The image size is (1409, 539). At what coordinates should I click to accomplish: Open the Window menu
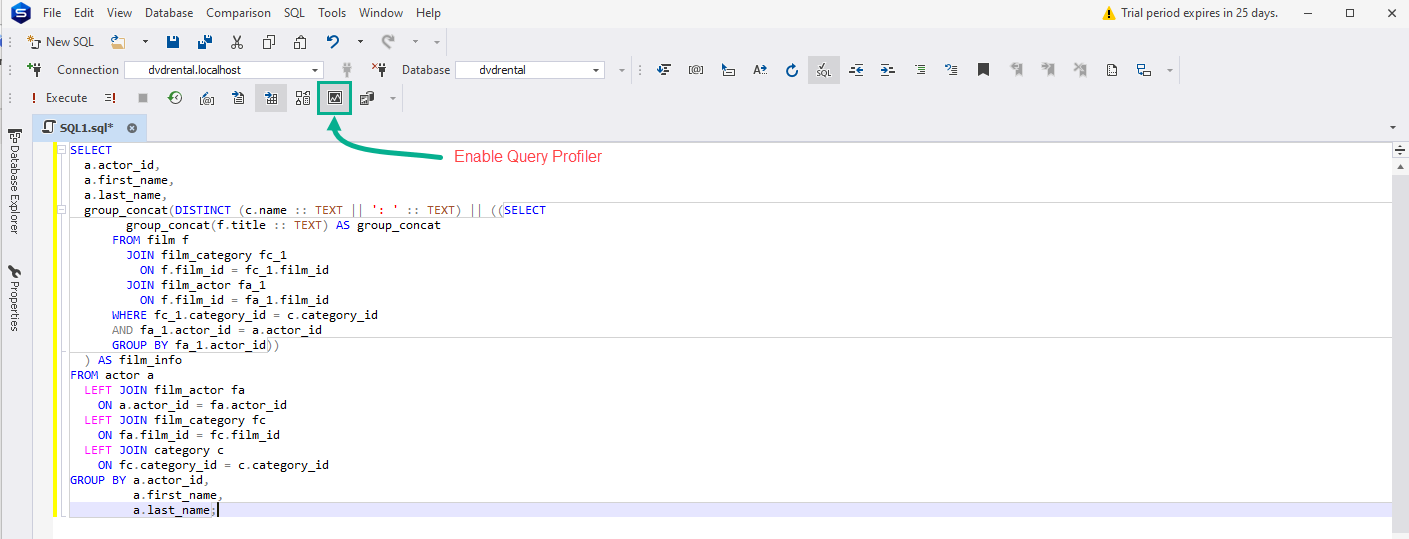(x=381, y=13)
